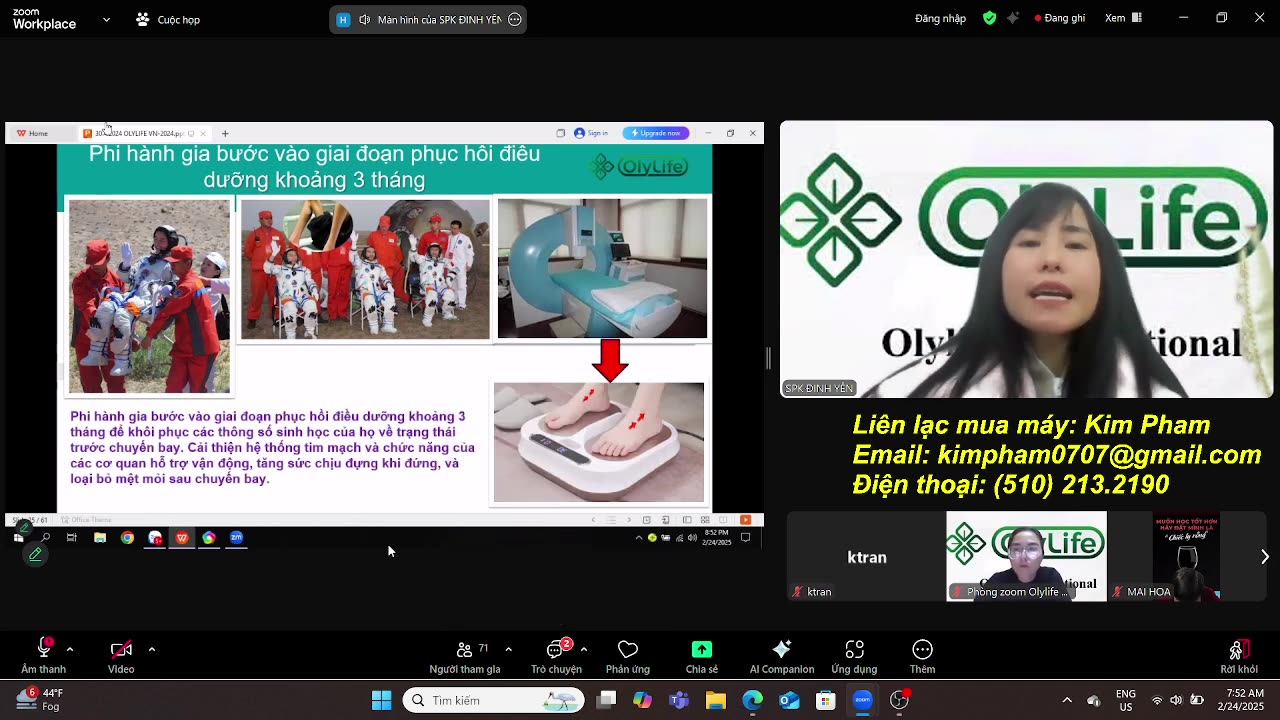Viewport: 1280px width, 720px height.
Task: Open Ứng dụng apps
Action: [854, 655]
